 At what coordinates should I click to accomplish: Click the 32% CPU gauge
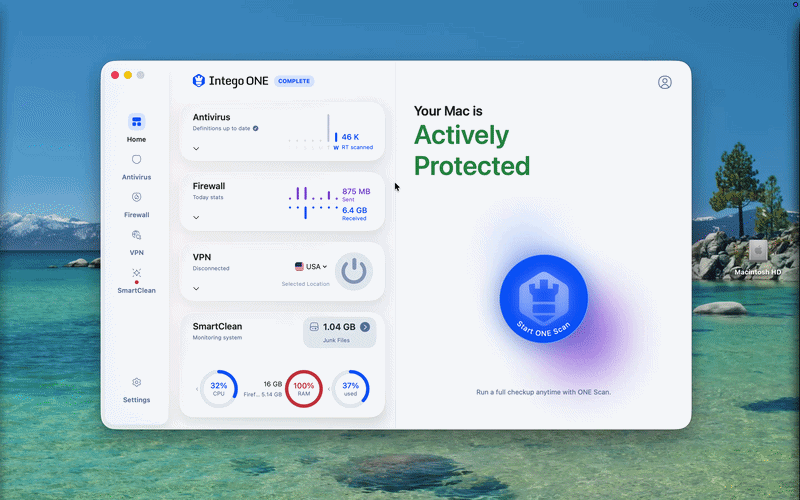coord(218,389)
